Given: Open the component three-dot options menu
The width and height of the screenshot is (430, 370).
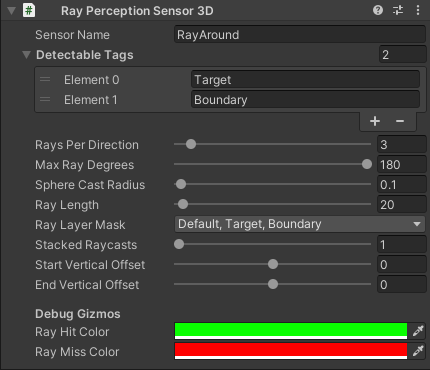Looking at the screenshot, I should (x=418, y=11).
